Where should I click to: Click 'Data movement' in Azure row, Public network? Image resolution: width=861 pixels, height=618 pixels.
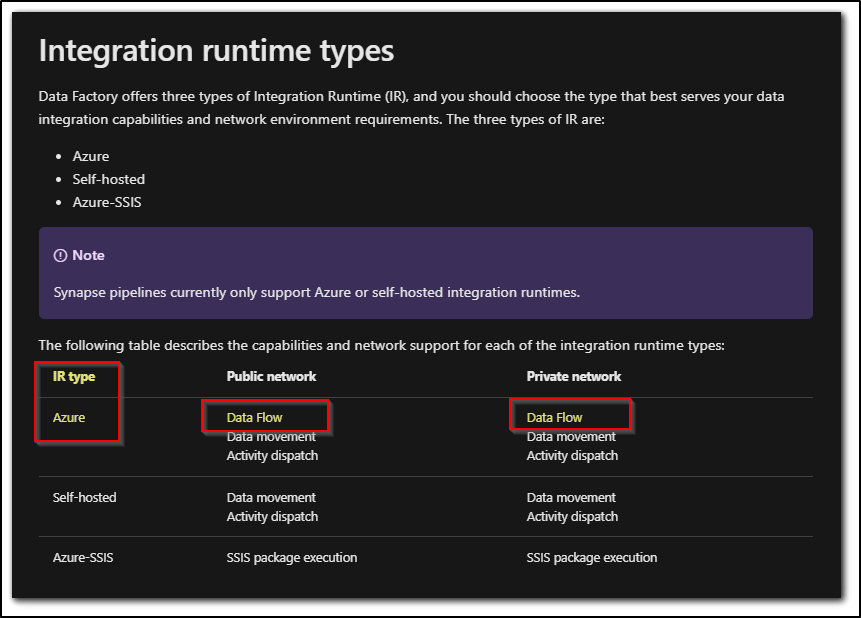pos(271,437)
